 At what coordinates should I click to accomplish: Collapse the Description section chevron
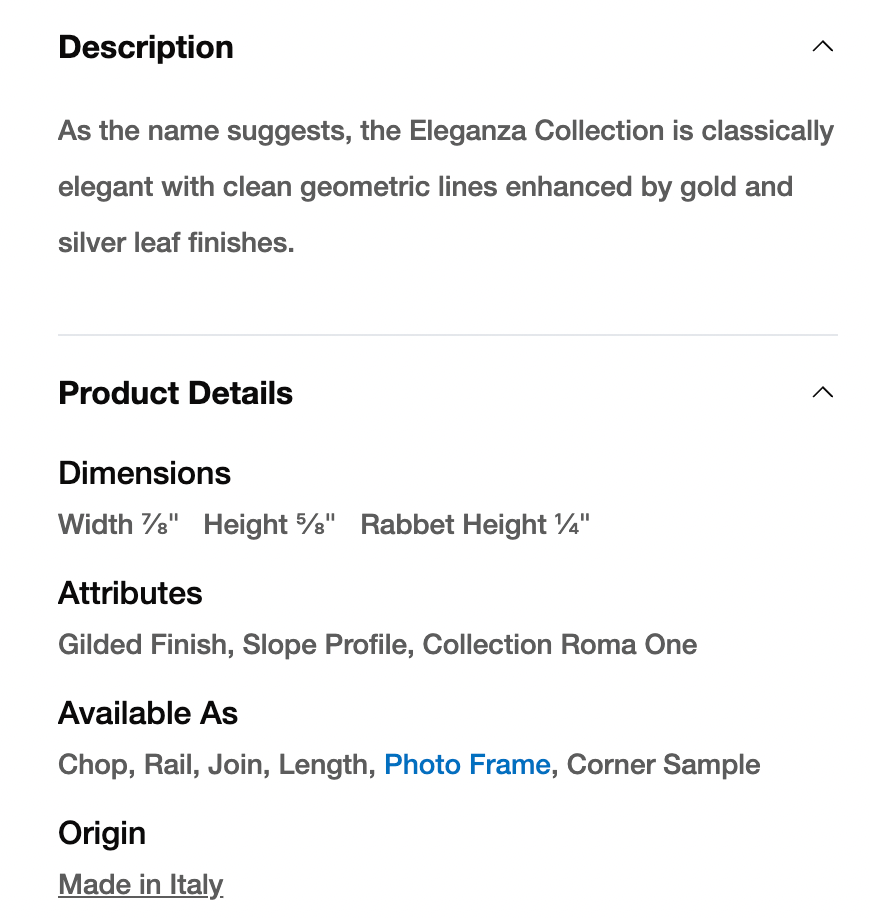click(822, 47)
